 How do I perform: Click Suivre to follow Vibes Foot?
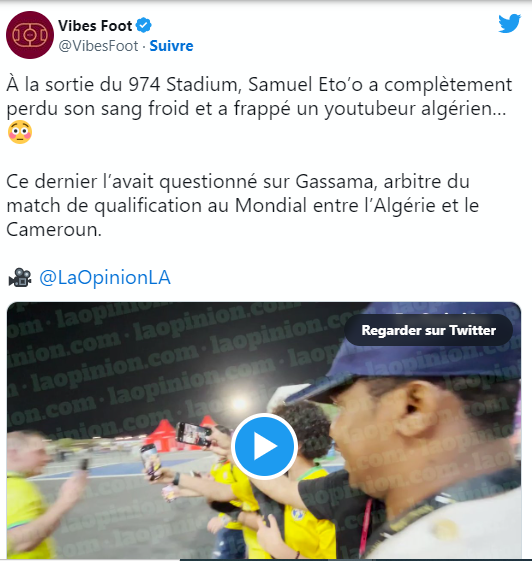[171, 46]
